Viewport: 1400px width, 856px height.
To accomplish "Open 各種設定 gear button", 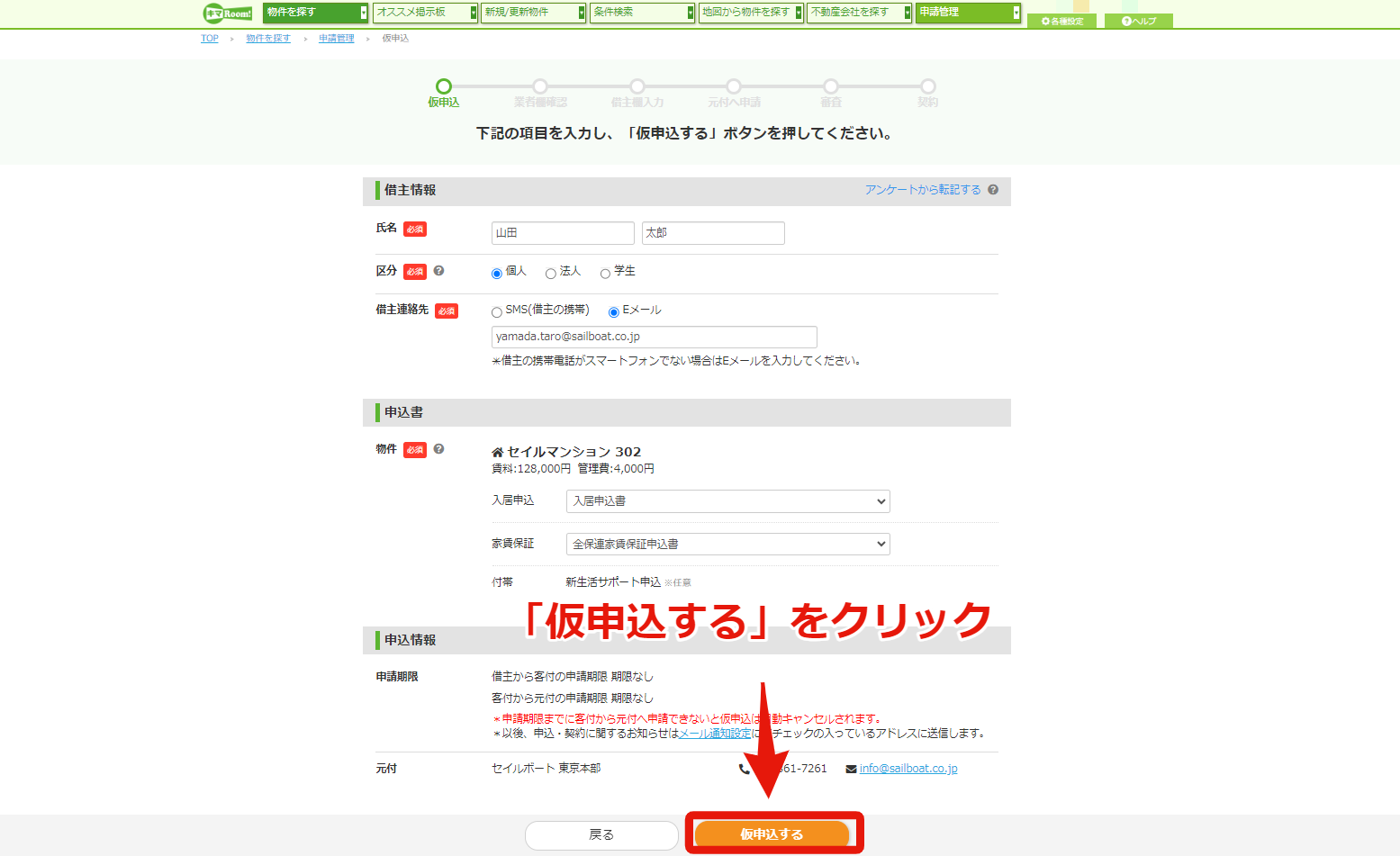I will 1061,21.
